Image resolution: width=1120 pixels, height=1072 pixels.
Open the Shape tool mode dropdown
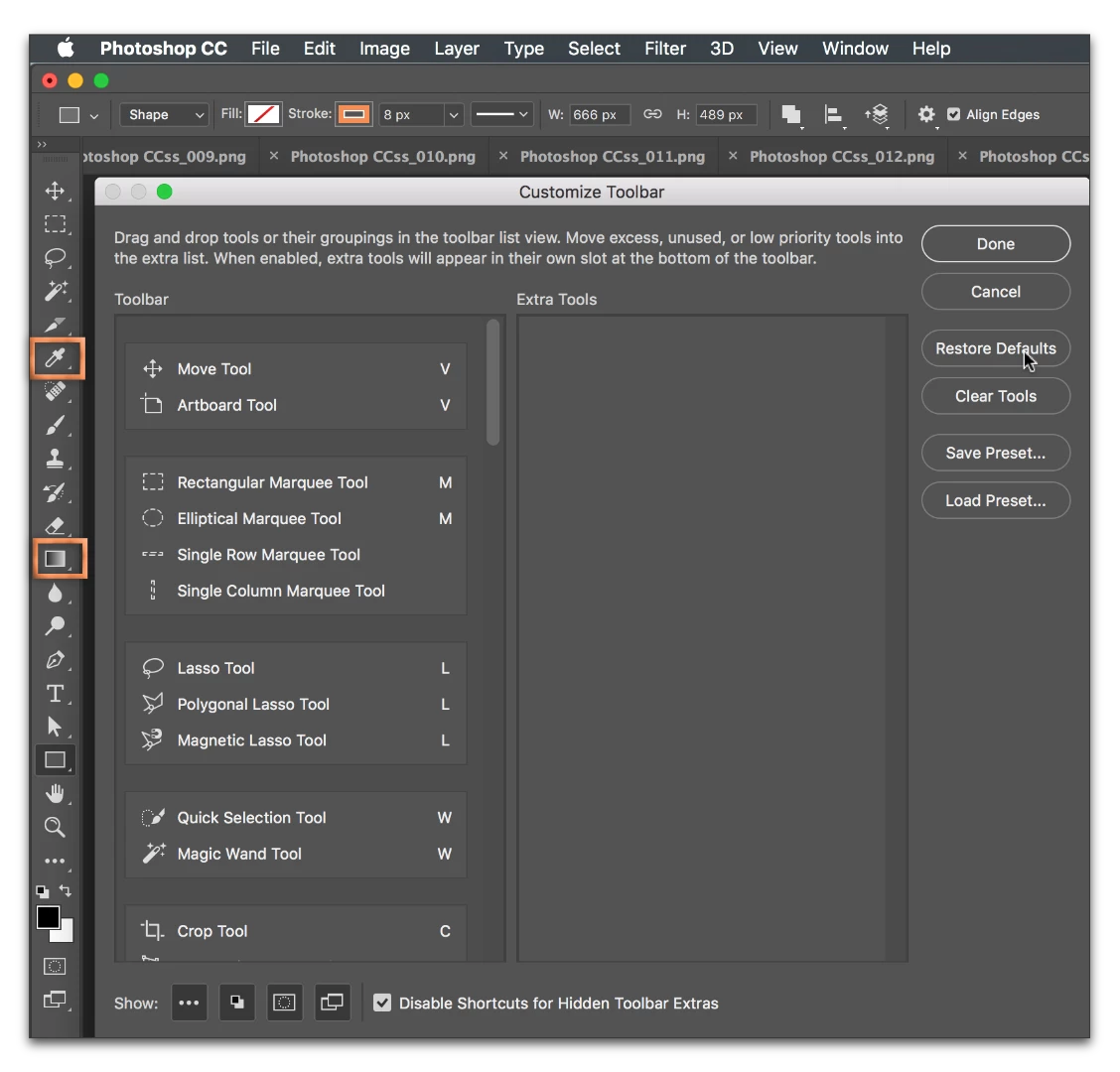point(164,114)
